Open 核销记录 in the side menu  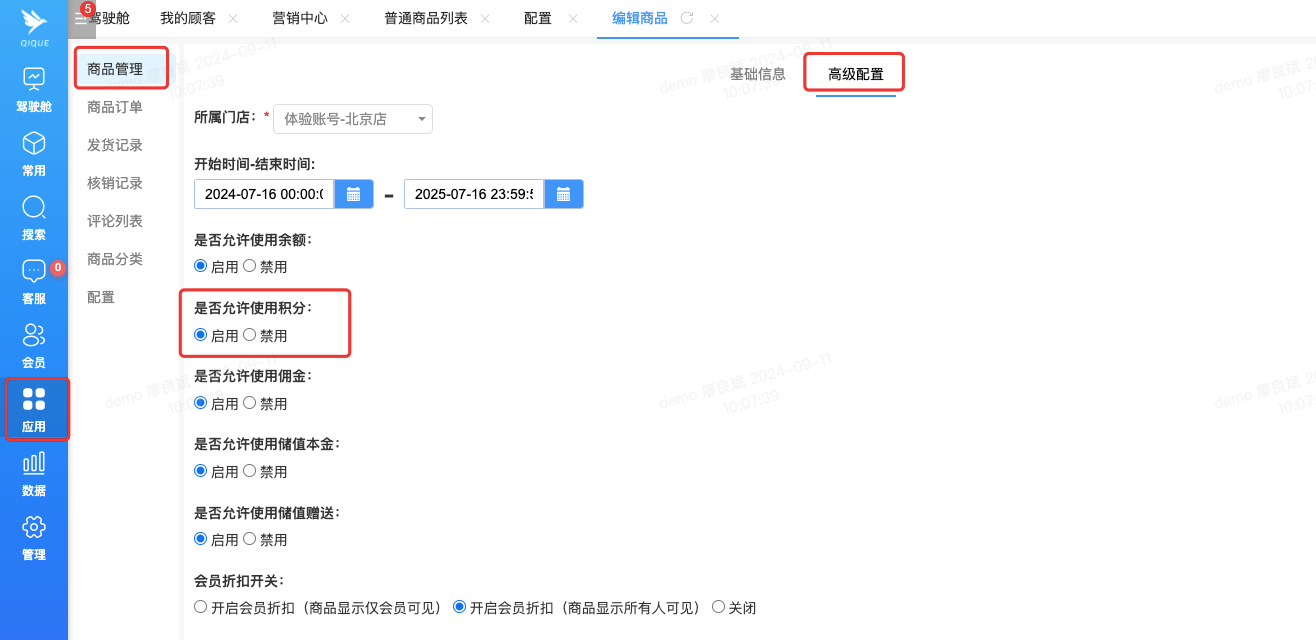[115, 183]
